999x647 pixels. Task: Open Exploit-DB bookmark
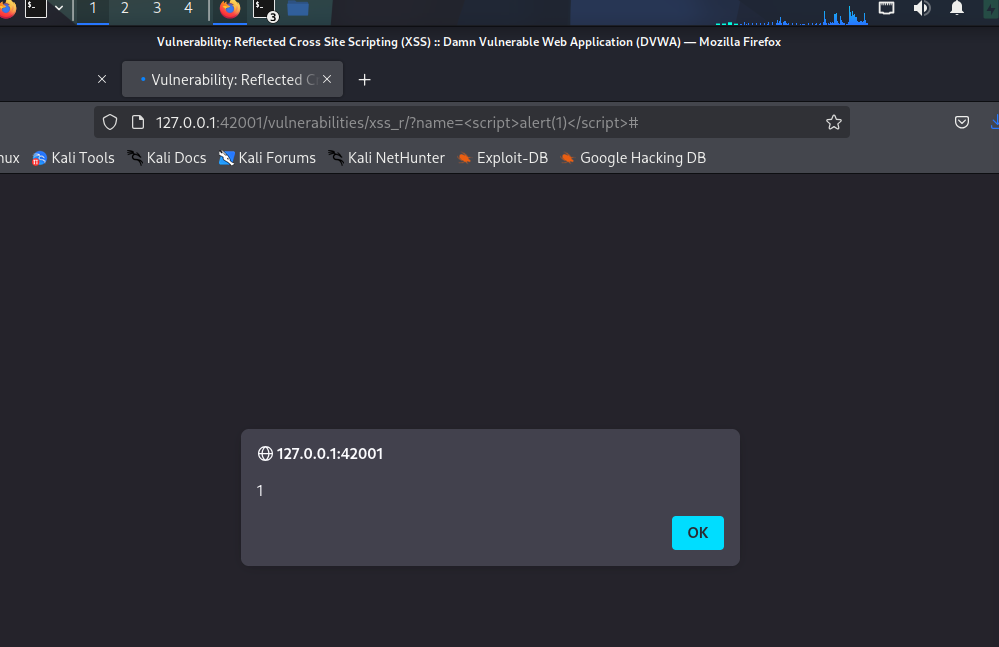503,158
